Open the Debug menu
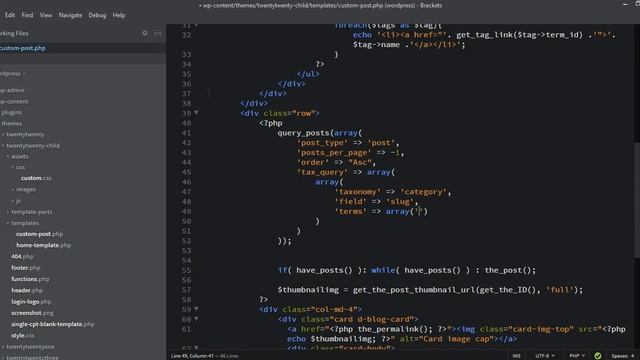 click(97, 15)
